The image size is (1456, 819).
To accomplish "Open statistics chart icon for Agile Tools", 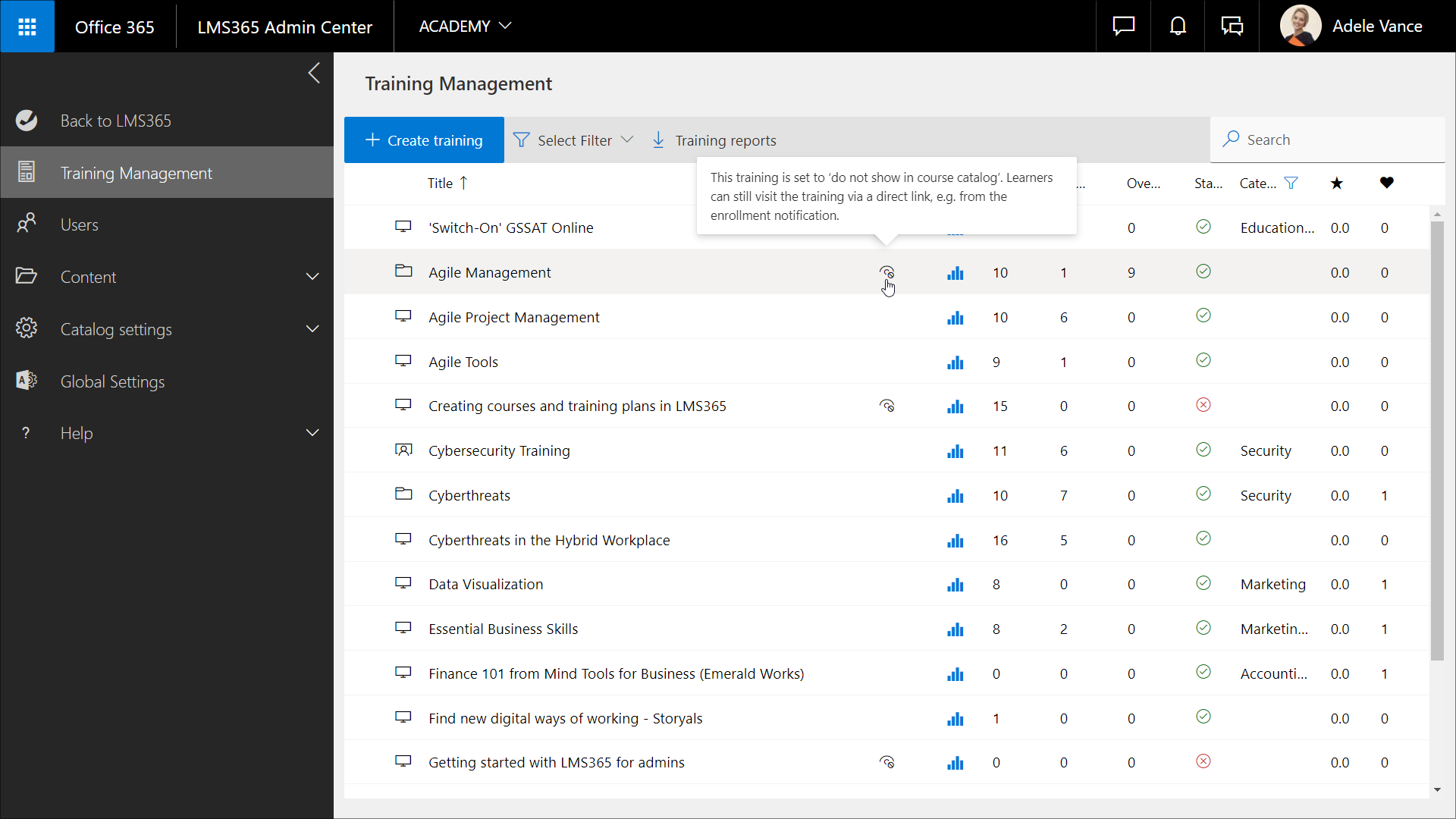I will tap(955, 362).
